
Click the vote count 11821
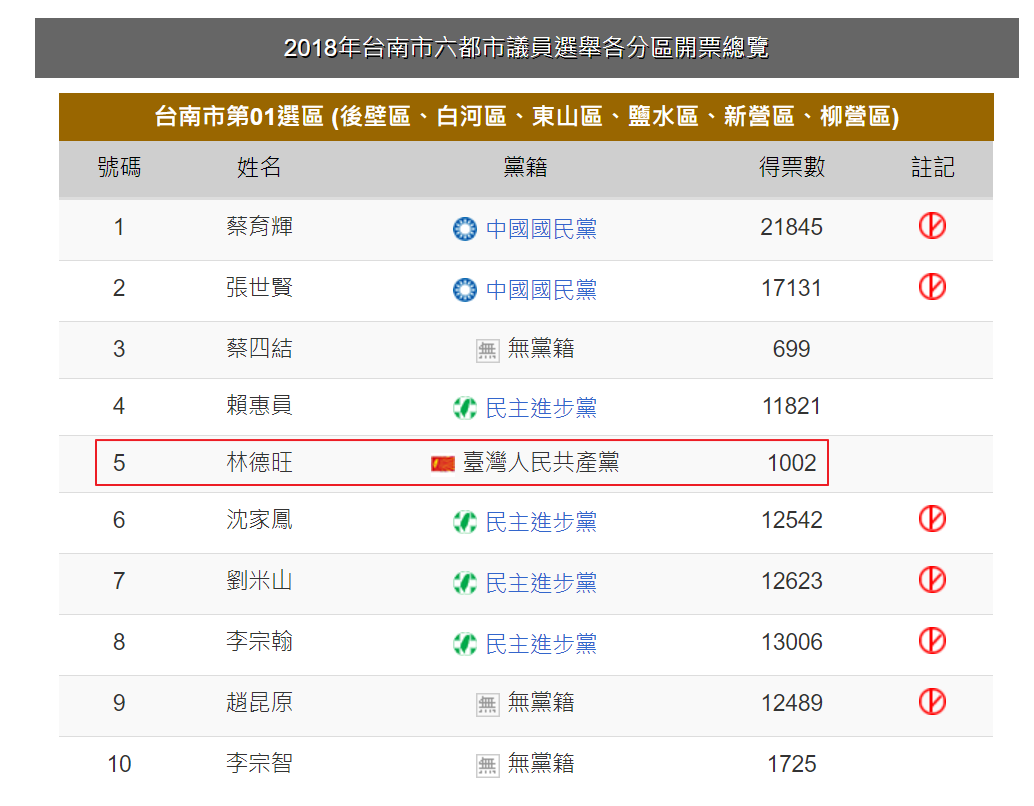[791, 406]
